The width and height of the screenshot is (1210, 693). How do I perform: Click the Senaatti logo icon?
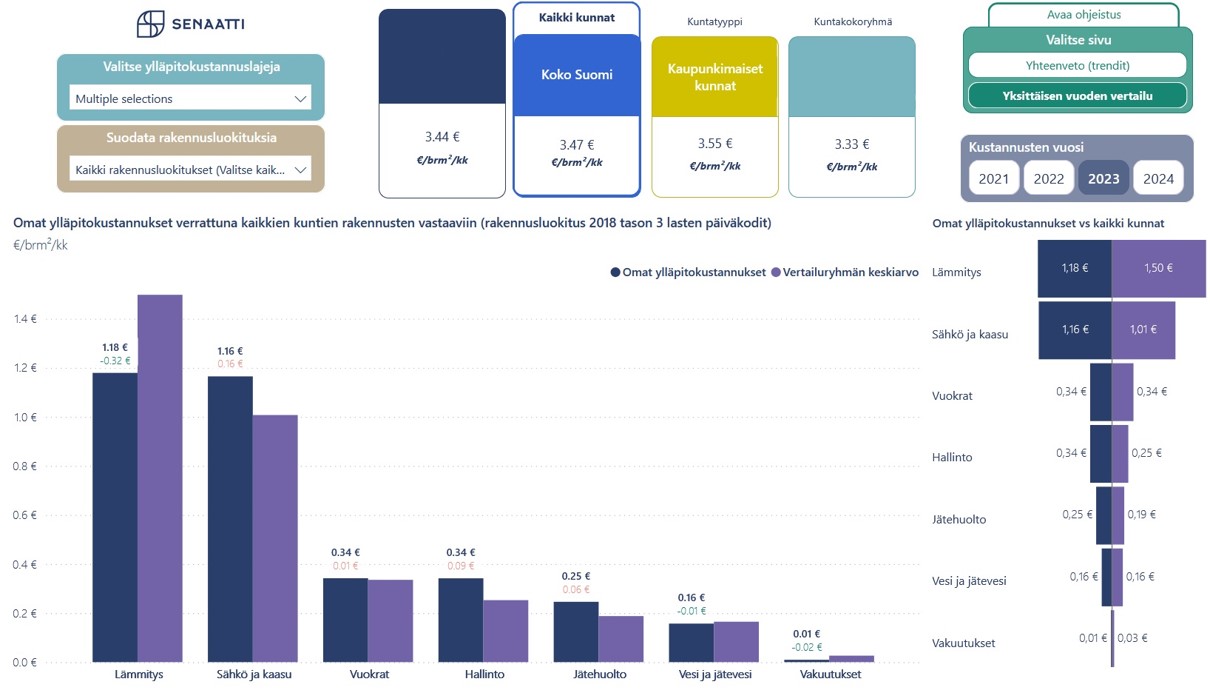(x=151, y=24)
